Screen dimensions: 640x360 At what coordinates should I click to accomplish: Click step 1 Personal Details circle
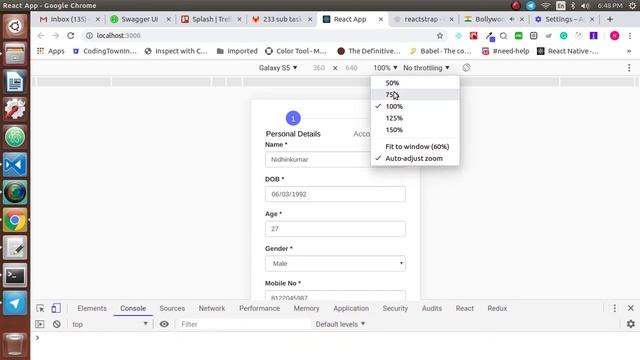[293, 118]
